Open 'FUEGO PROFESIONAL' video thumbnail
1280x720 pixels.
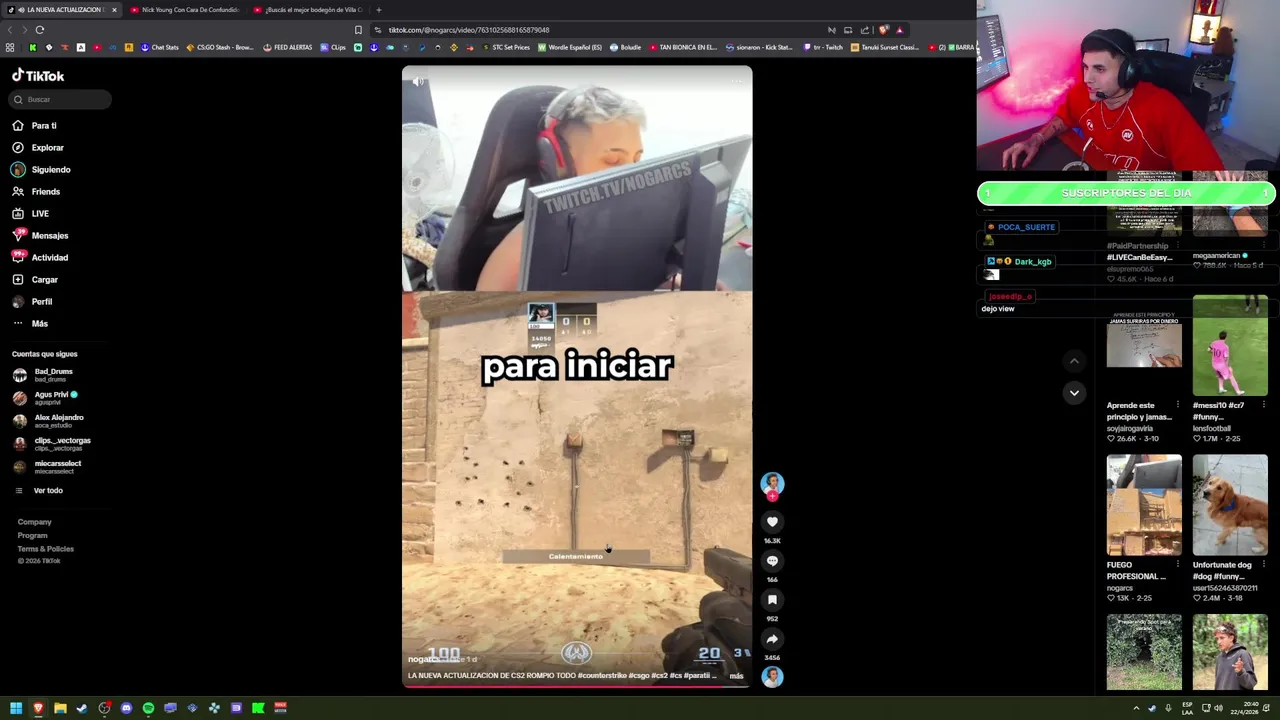[x=1144, y=505]
